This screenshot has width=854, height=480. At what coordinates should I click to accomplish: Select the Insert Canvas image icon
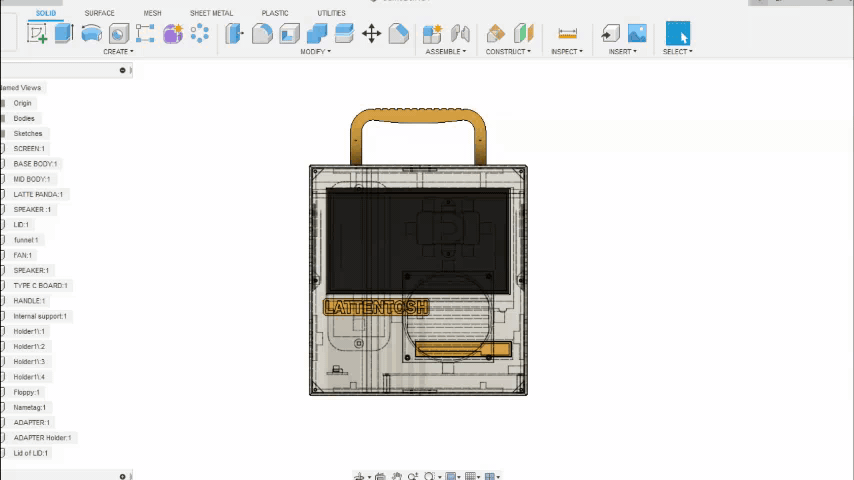(637, 34)
